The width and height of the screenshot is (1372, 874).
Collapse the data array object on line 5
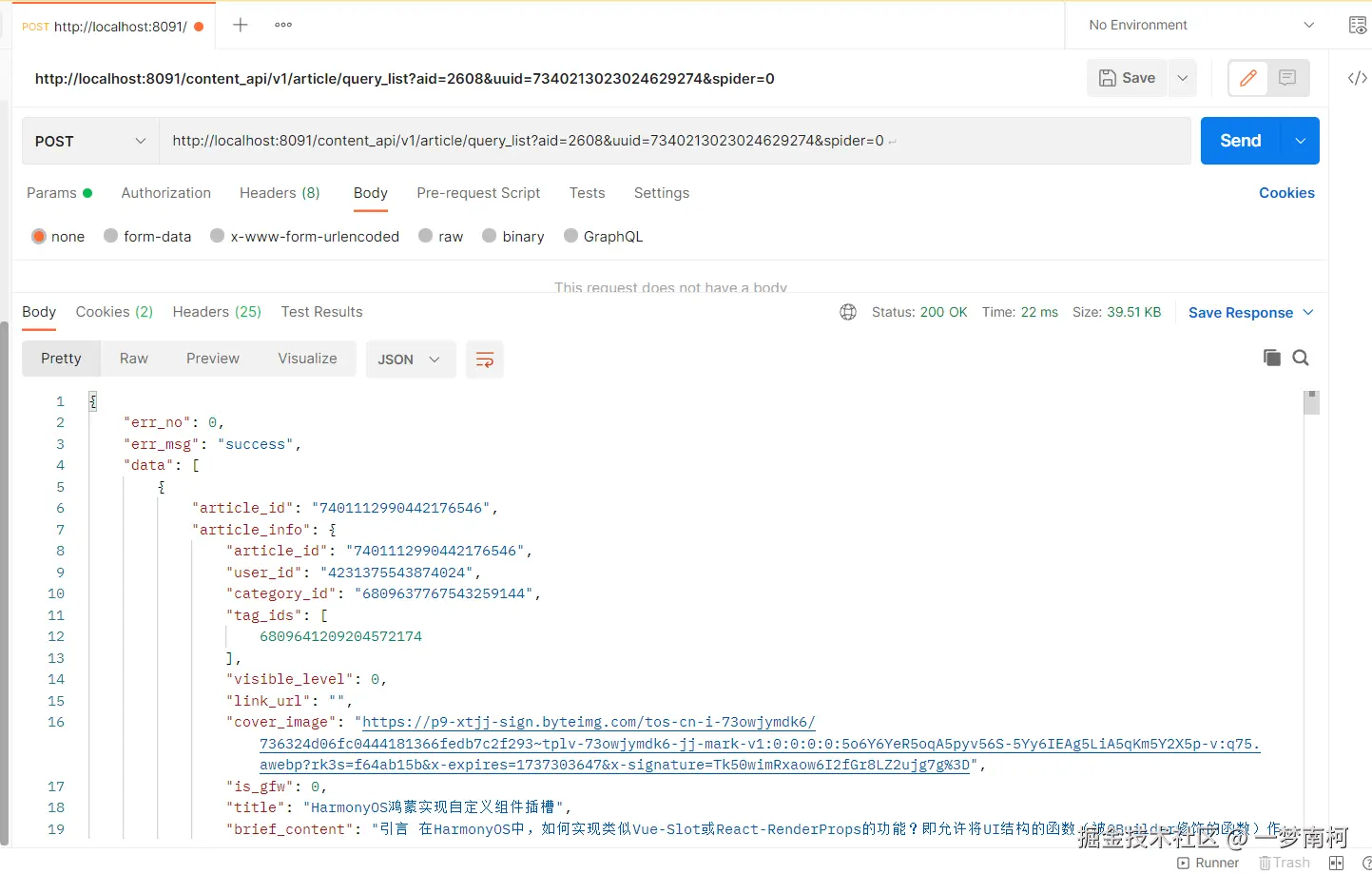click(162, 487)
